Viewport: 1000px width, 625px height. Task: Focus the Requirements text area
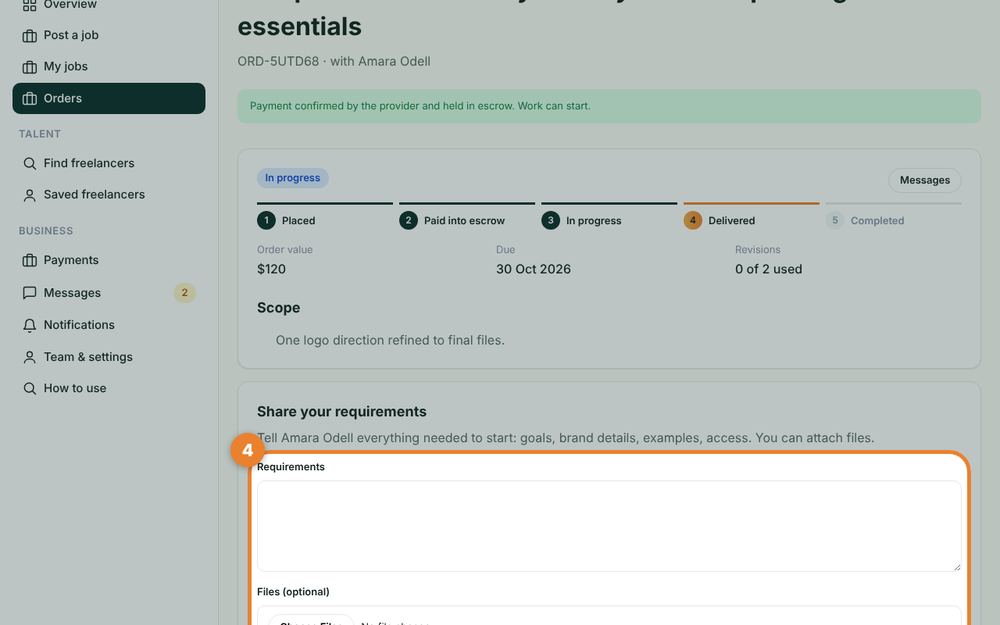tap(609, 526)
